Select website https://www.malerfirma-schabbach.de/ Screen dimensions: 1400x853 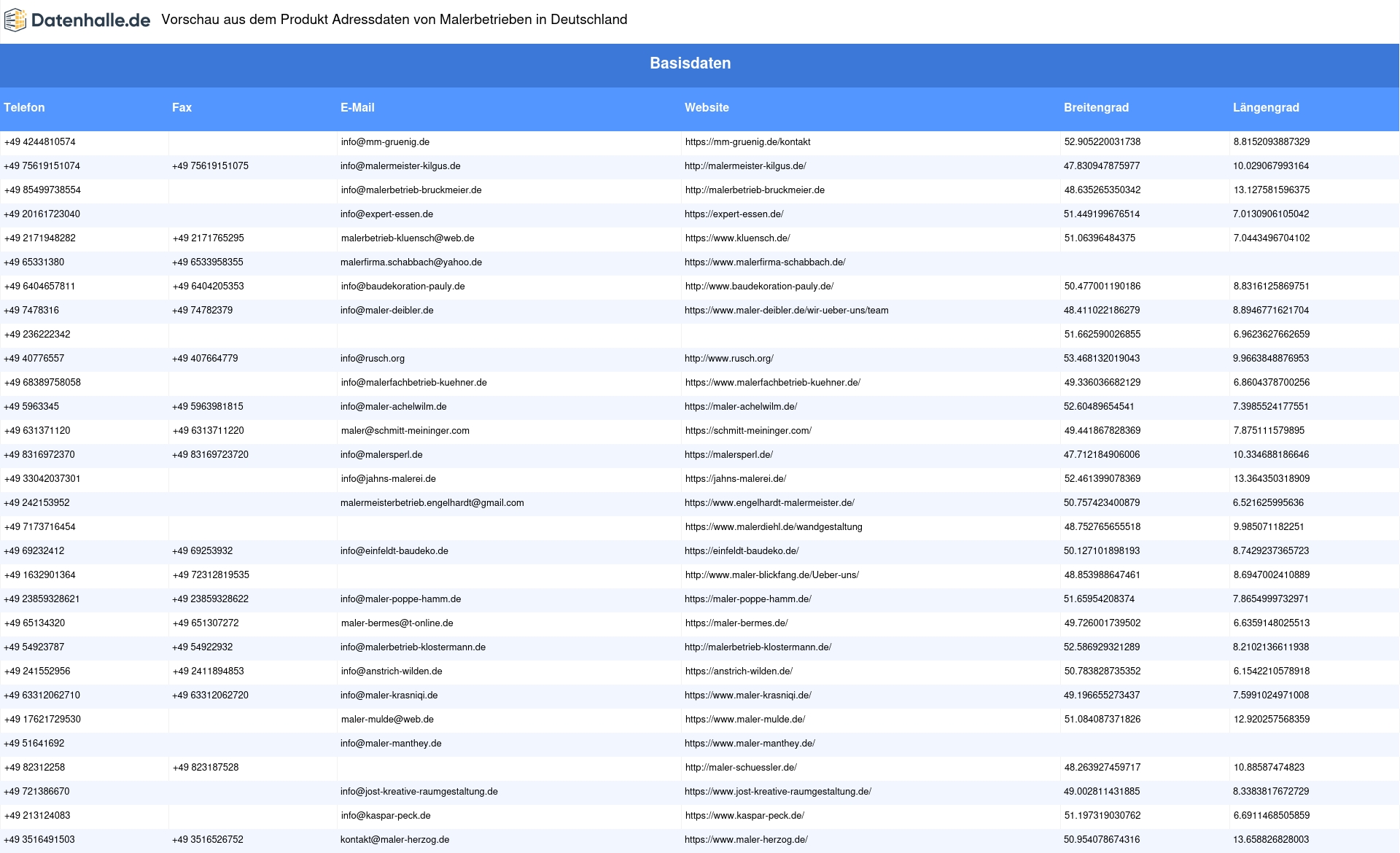point(765,262)
